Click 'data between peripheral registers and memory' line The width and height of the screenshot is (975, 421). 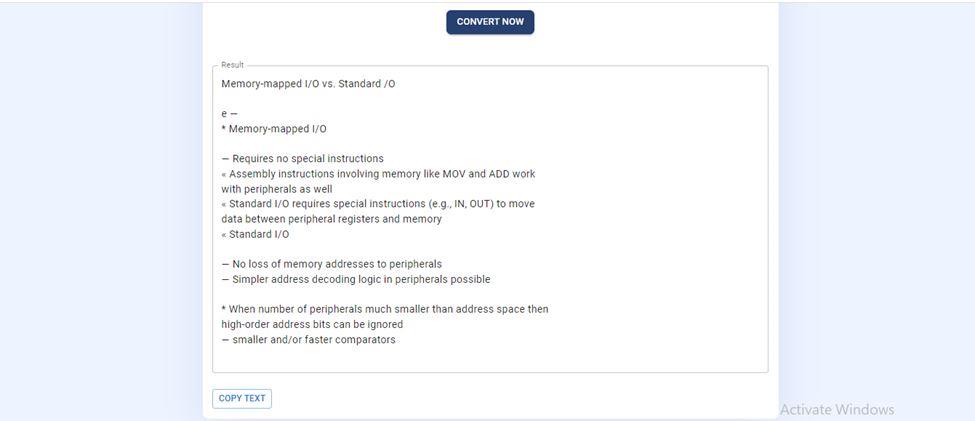[x=331, y=219]
